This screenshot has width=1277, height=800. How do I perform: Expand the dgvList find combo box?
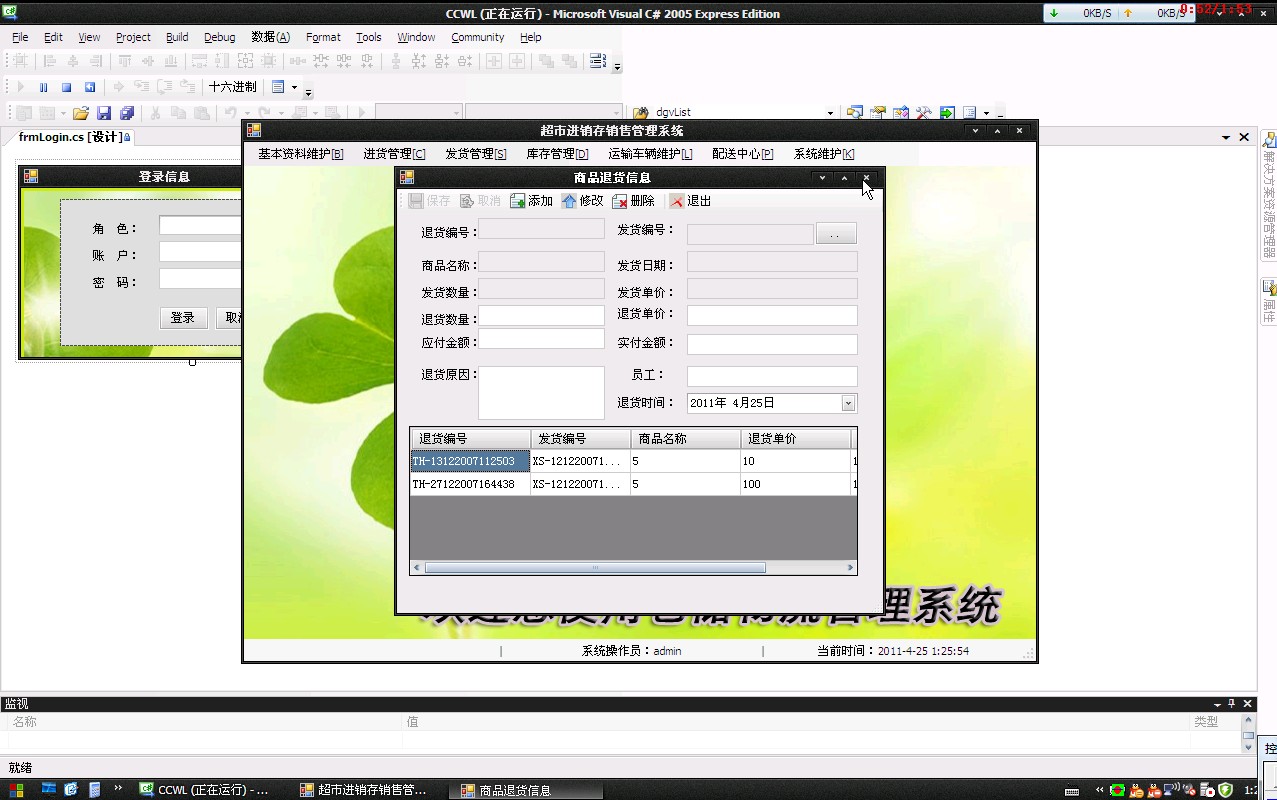830,113
